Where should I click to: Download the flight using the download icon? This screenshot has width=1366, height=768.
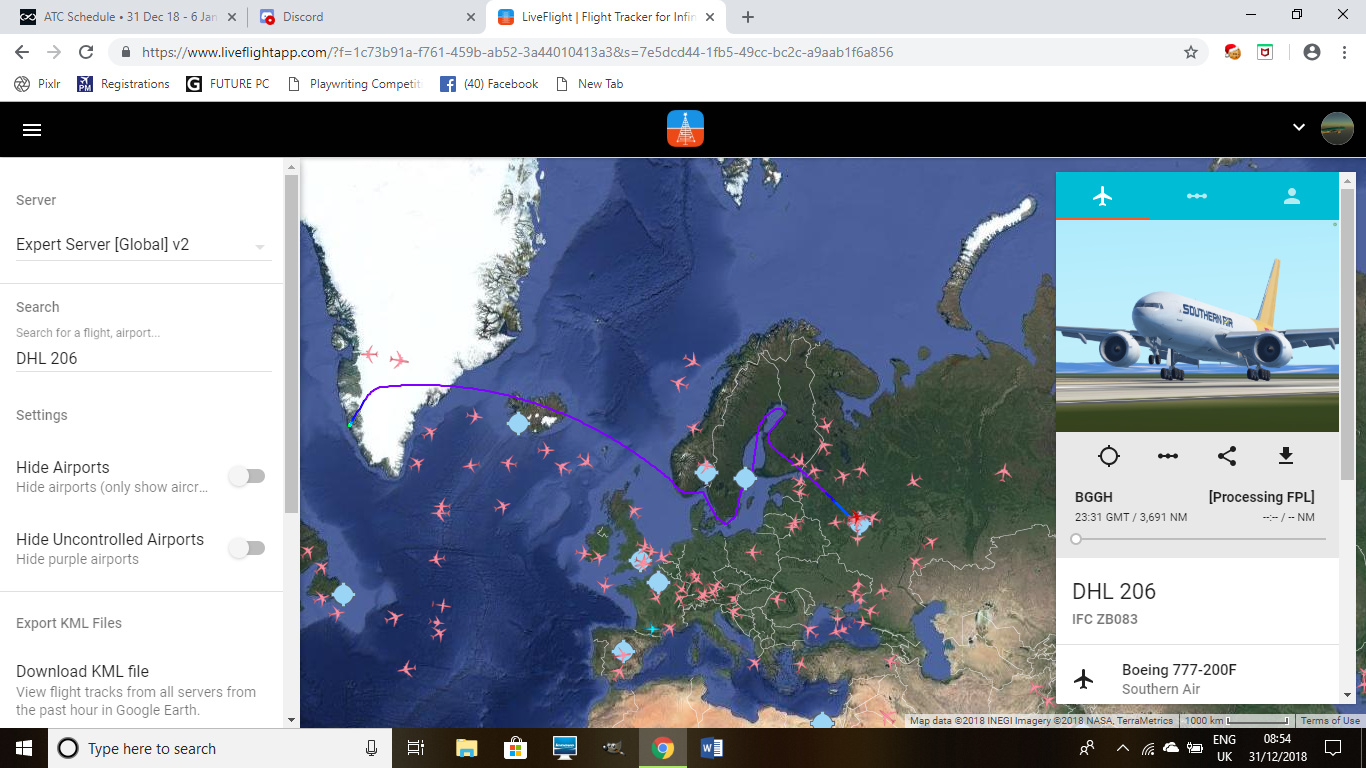tap(1286, 456)
